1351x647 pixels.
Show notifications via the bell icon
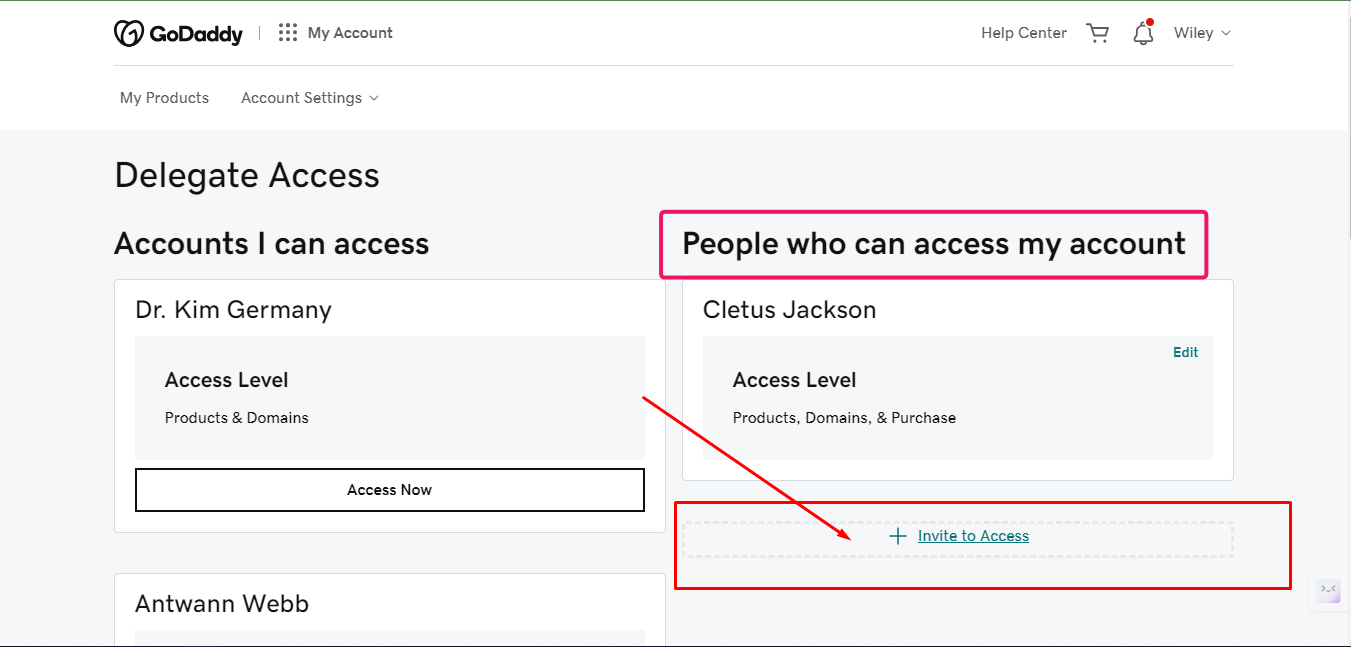1143,33
